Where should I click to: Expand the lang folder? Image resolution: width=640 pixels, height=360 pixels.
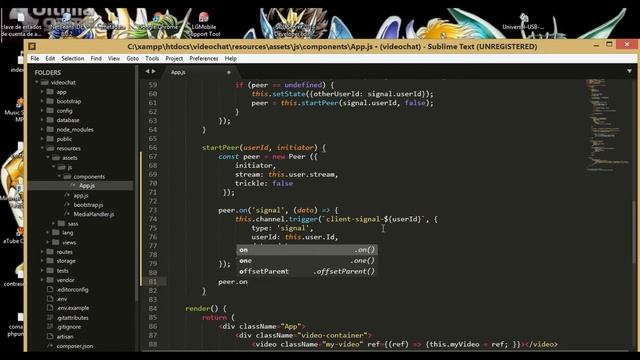tap(48, 233)
